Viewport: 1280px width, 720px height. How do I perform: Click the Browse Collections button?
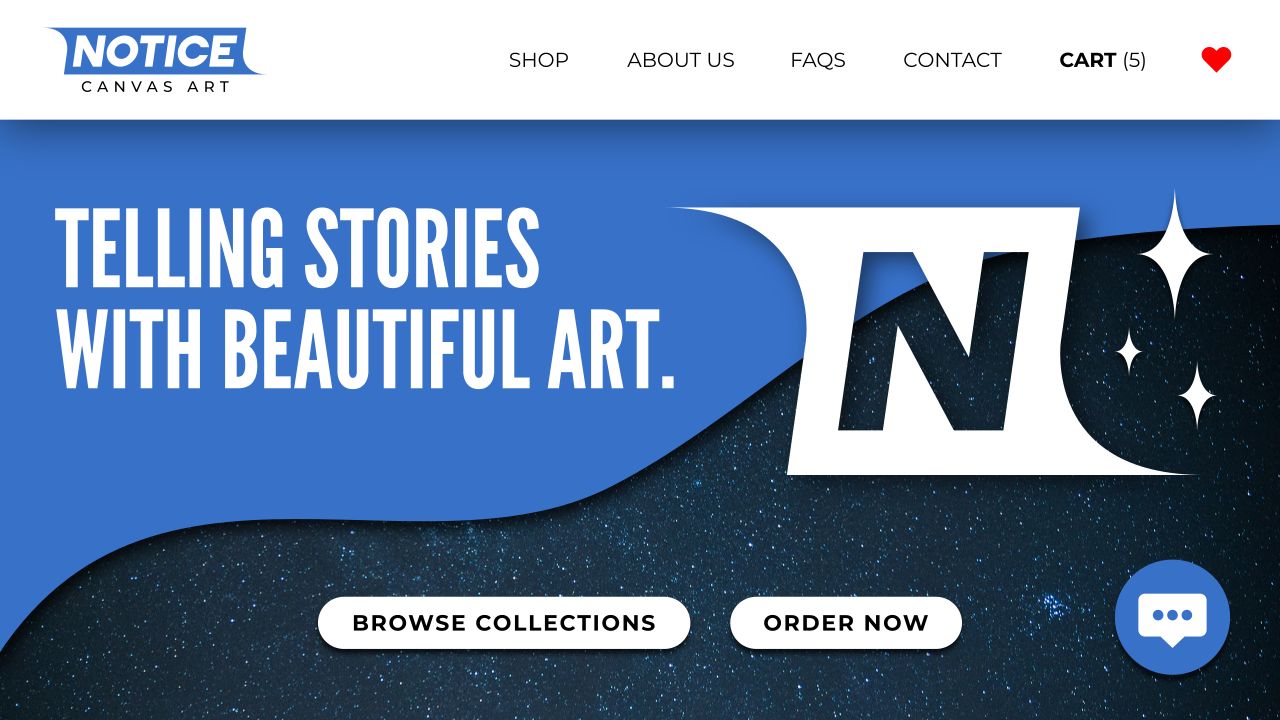[x=504, y=623]
